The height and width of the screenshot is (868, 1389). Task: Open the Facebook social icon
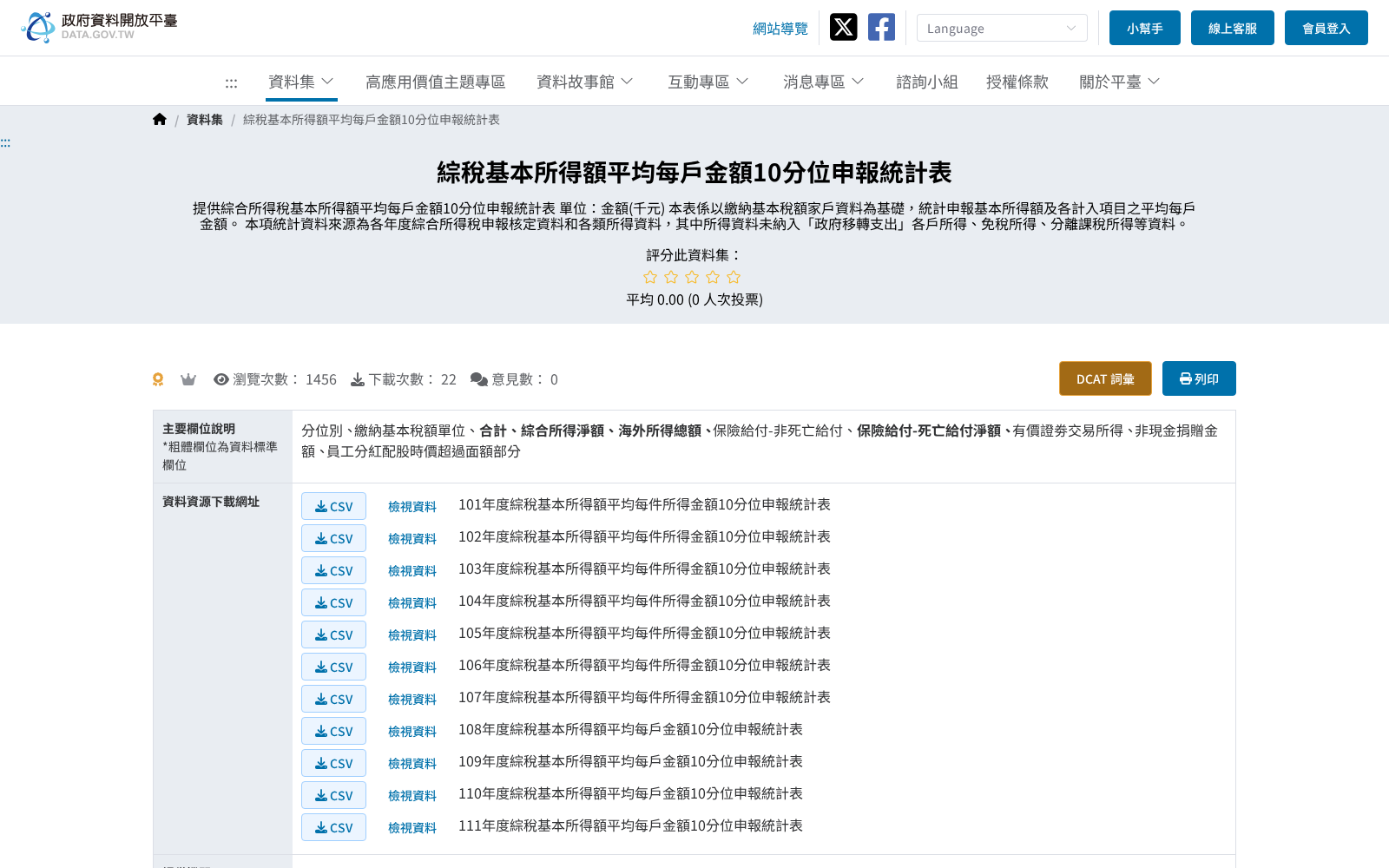point(881,27)
